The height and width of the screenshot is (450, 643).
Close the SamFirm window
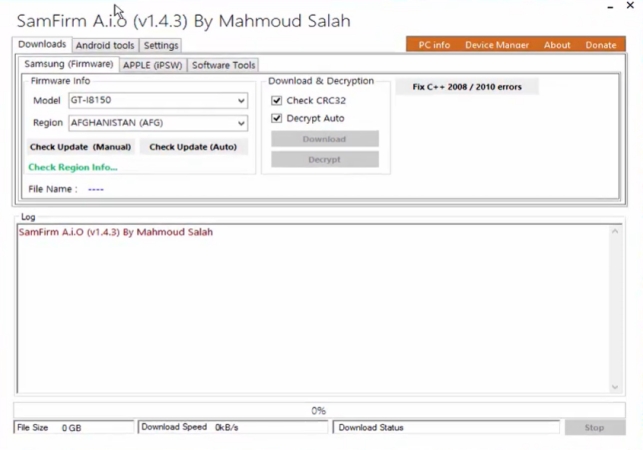(x=630, y=6)
